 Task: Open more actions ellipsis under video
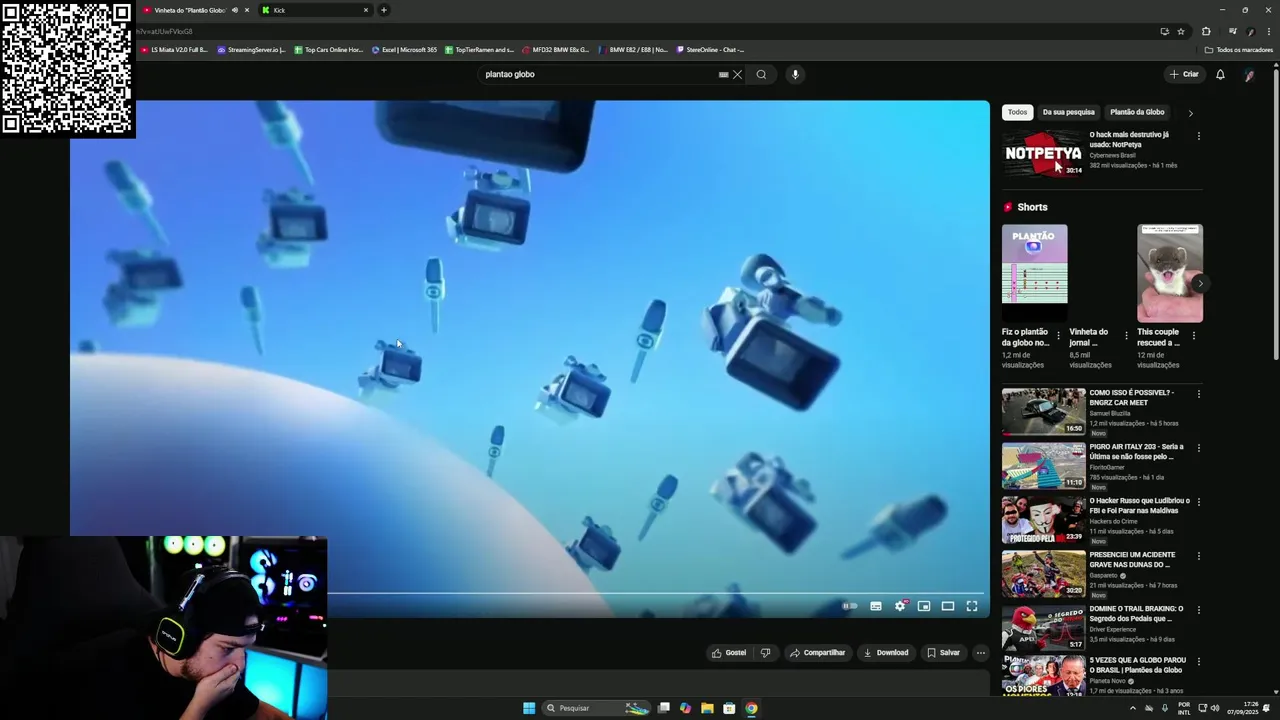point(981,653)
